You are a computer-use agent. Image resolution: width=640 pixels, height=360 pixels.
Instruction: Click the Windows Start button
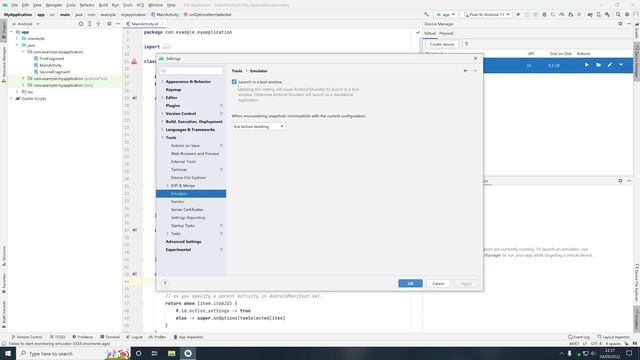8,353
